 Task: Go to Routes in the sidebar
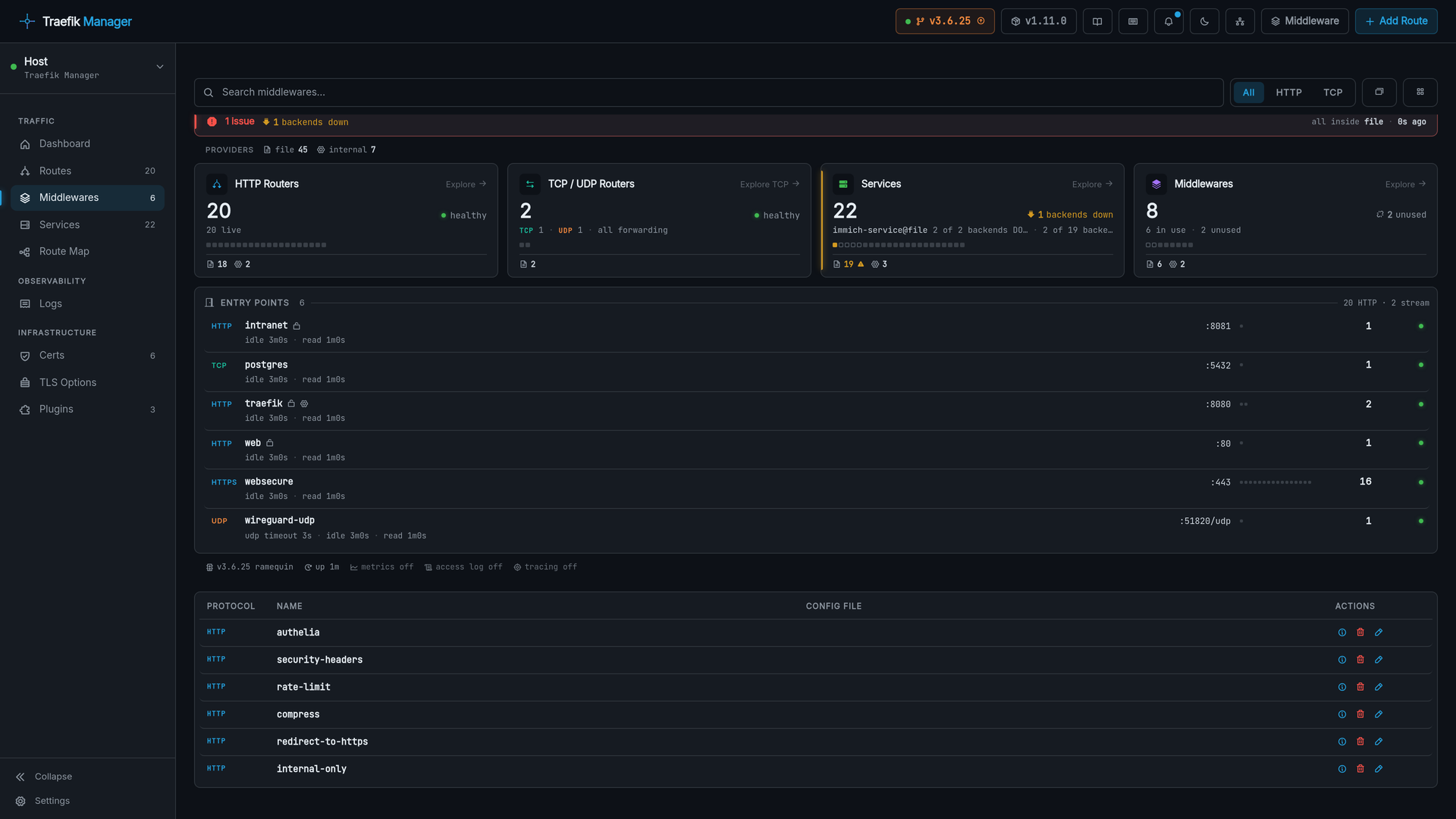[x=87, y=171]
